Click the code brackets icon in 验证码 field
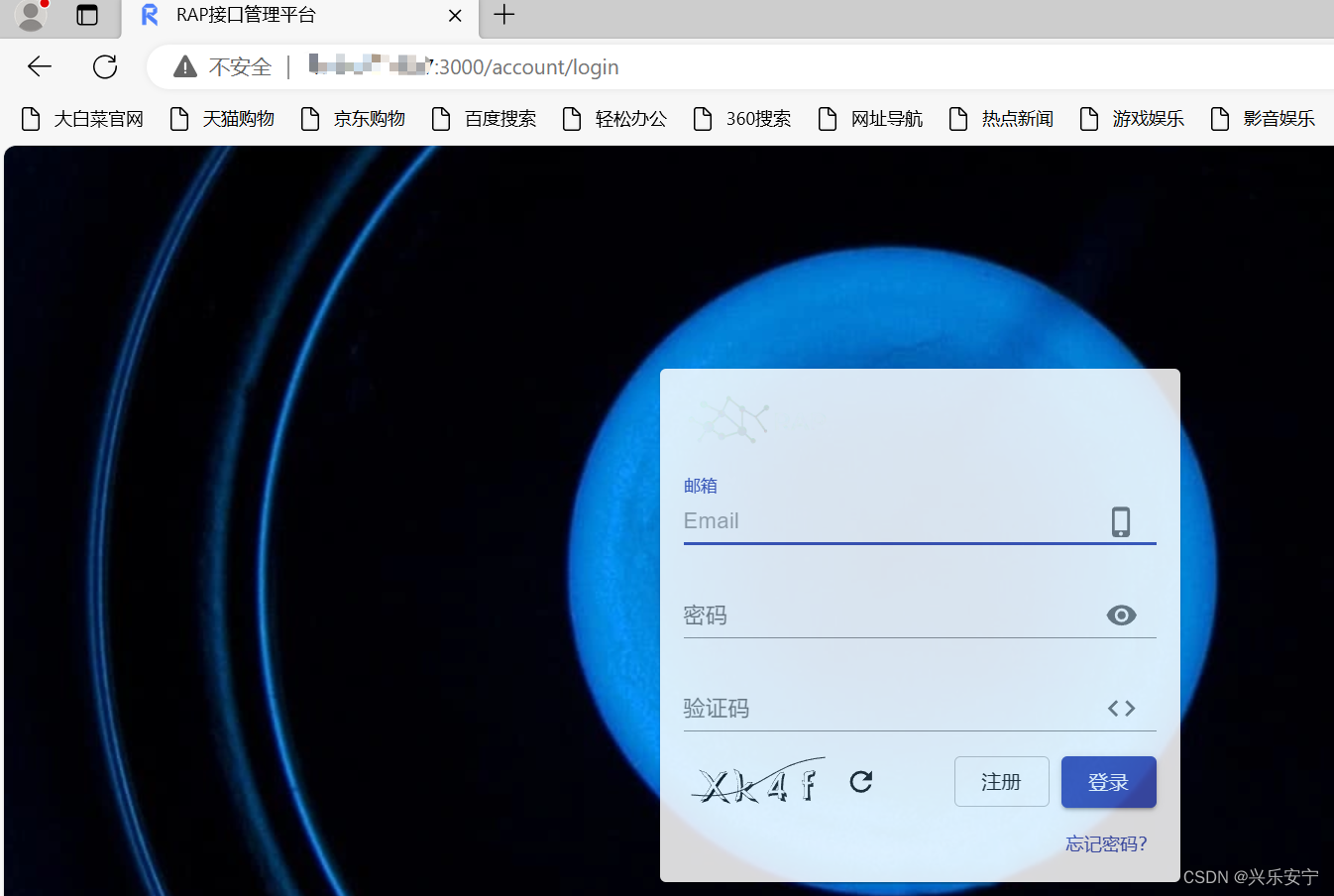 pyautogui.click(x=1121, y=709)
